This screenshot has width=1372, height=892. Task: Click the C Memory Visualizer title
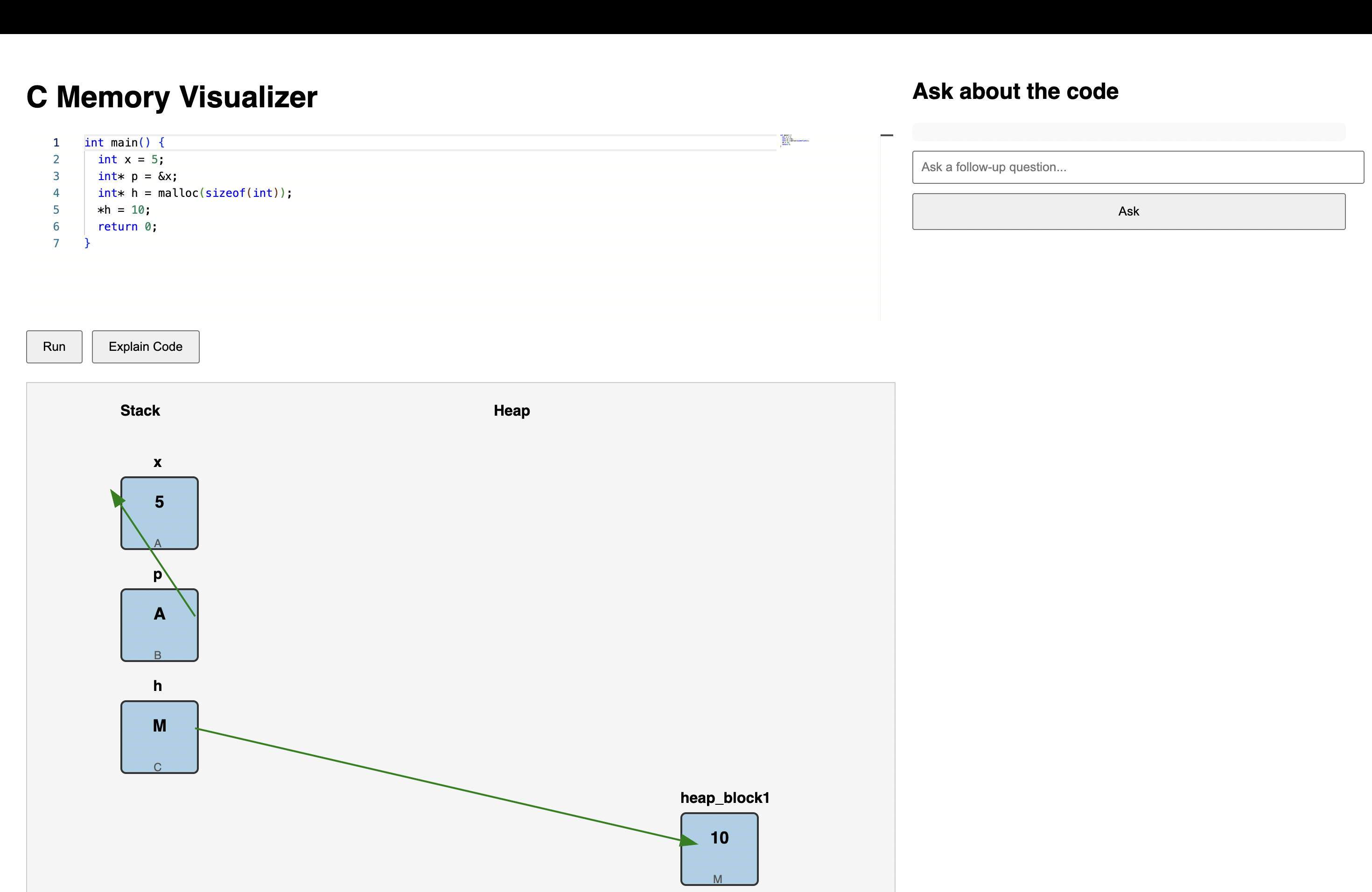171,97
